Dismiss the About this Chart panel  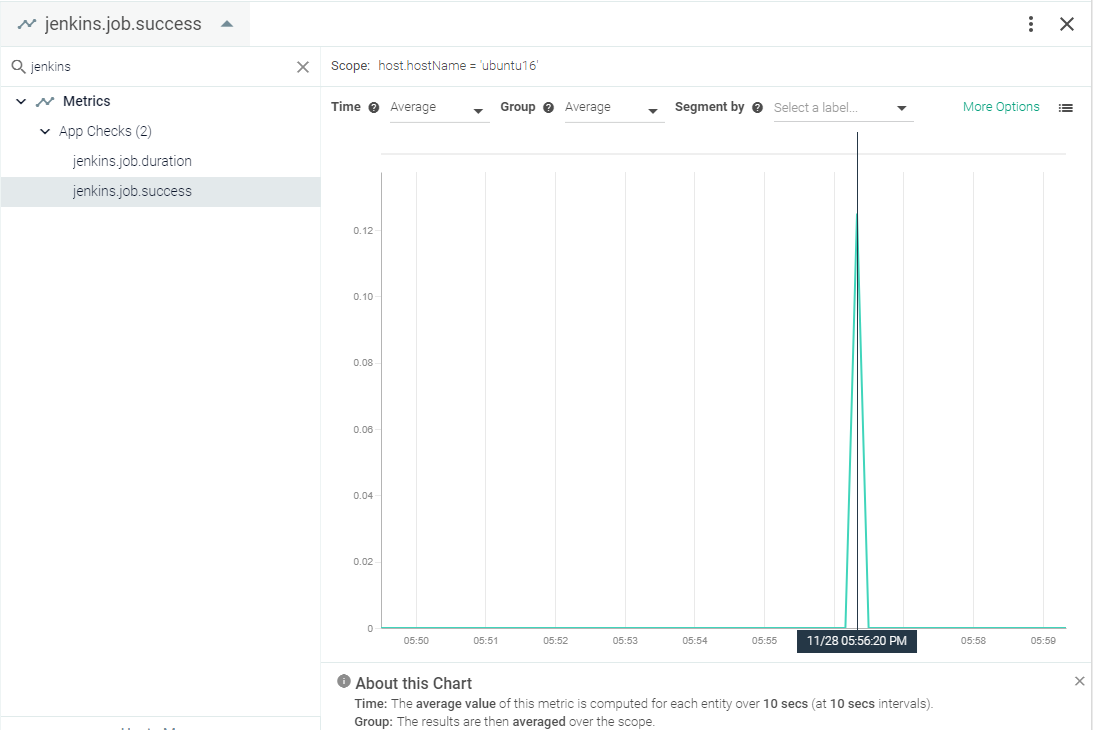coord(1079,681)
